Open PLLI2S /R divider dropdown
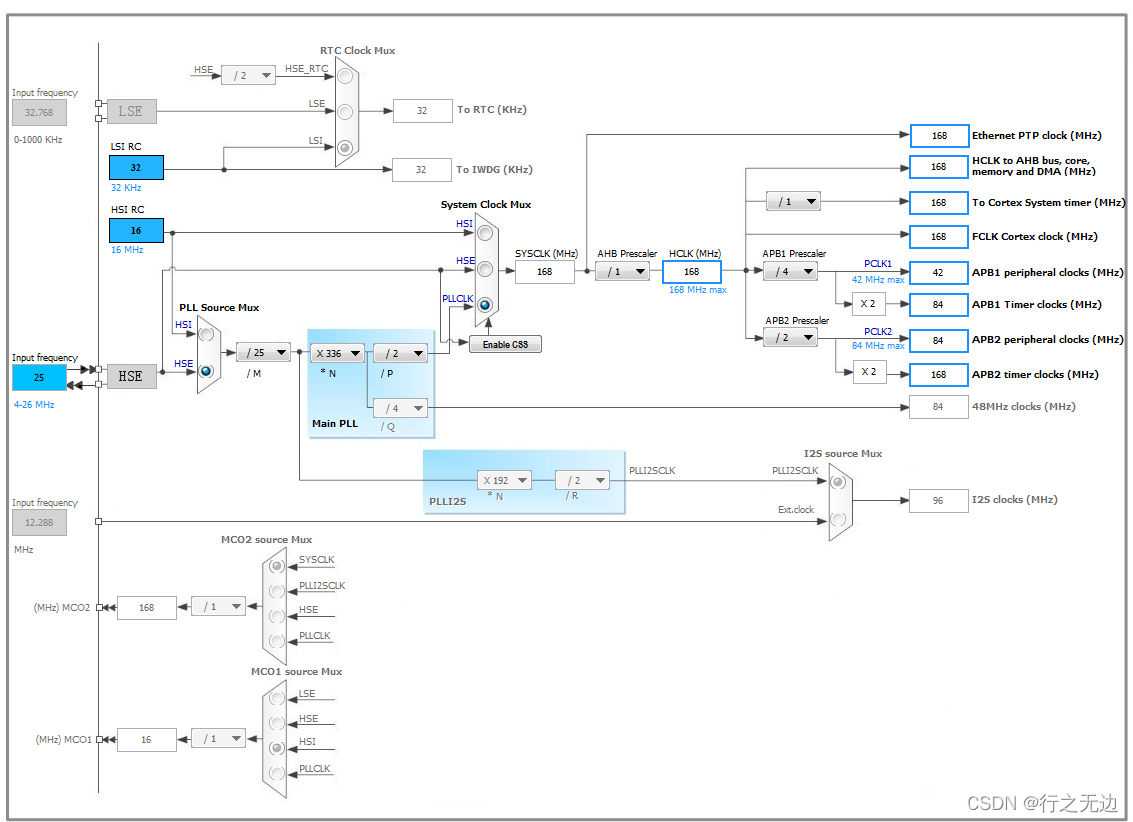This screenshot has height=822, width=1133. (582, 480)
